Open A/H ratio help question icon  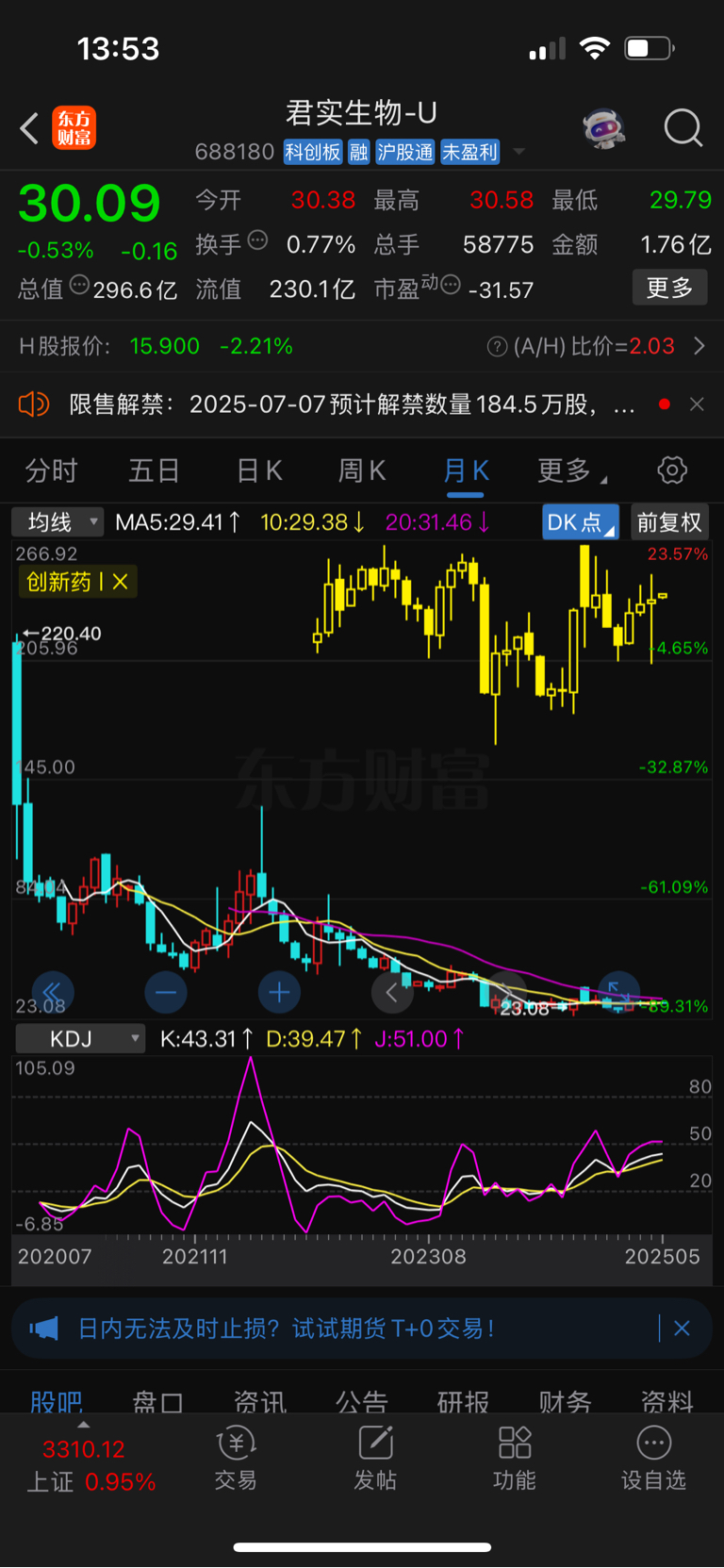(x=497, y=347)
